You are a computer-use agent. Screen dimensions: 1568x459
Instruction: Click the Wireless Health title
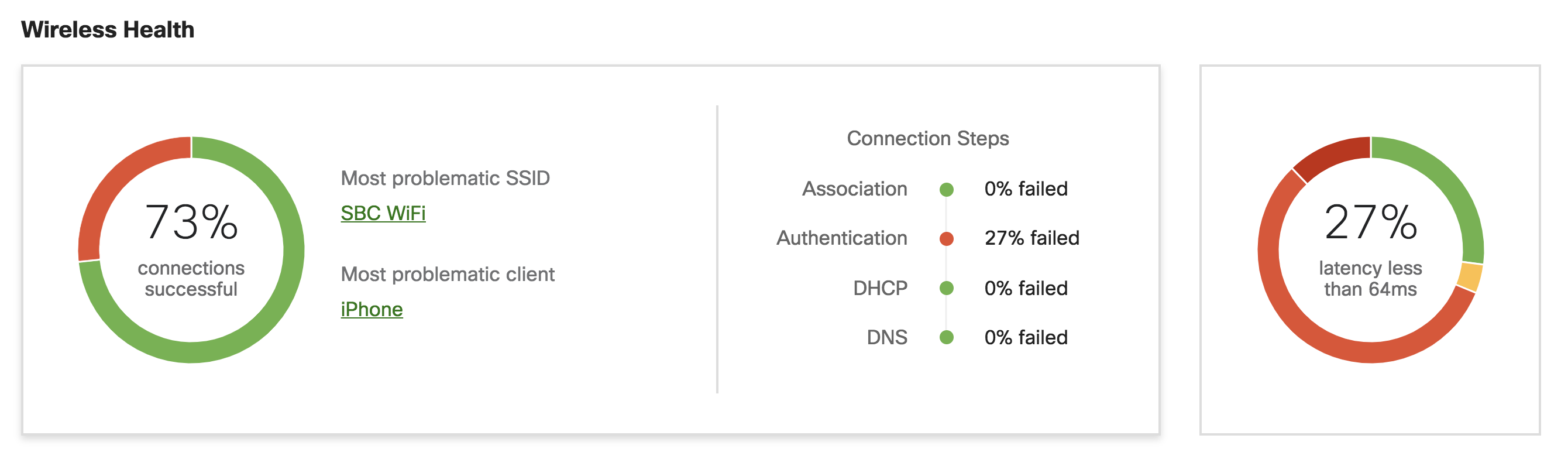[108, 29]
